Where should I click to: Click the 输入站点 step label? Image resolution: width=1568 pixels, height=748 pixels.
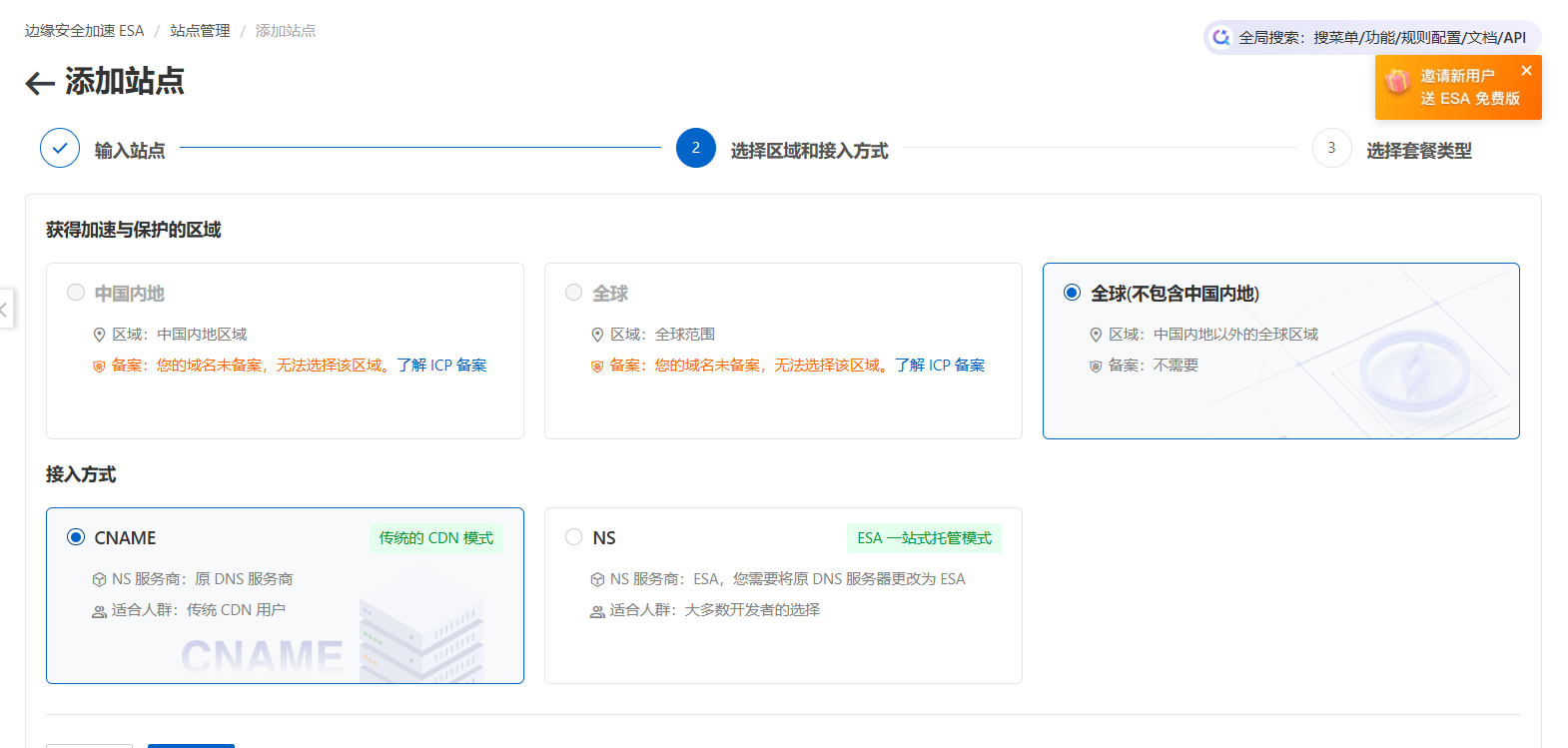tap(130, 151)
